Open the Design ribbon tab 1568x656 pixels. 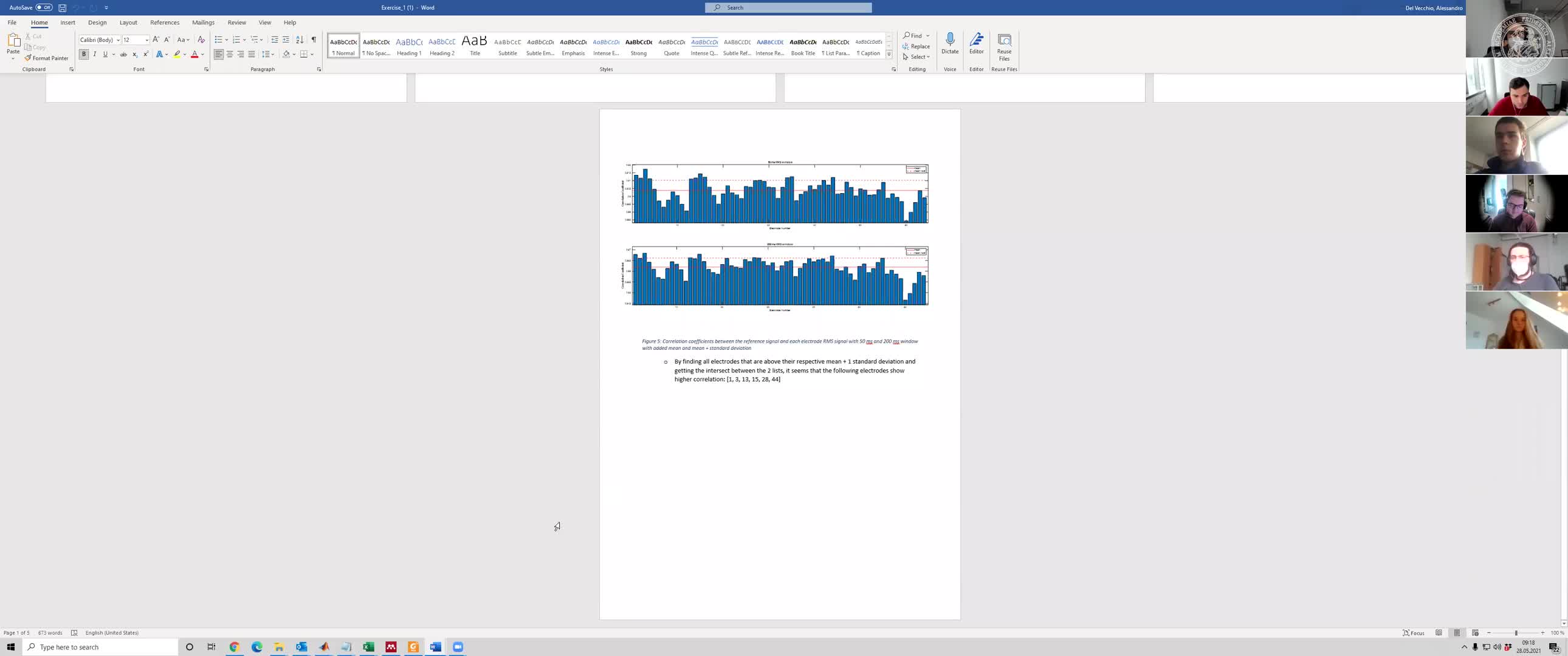pos(97,22)
